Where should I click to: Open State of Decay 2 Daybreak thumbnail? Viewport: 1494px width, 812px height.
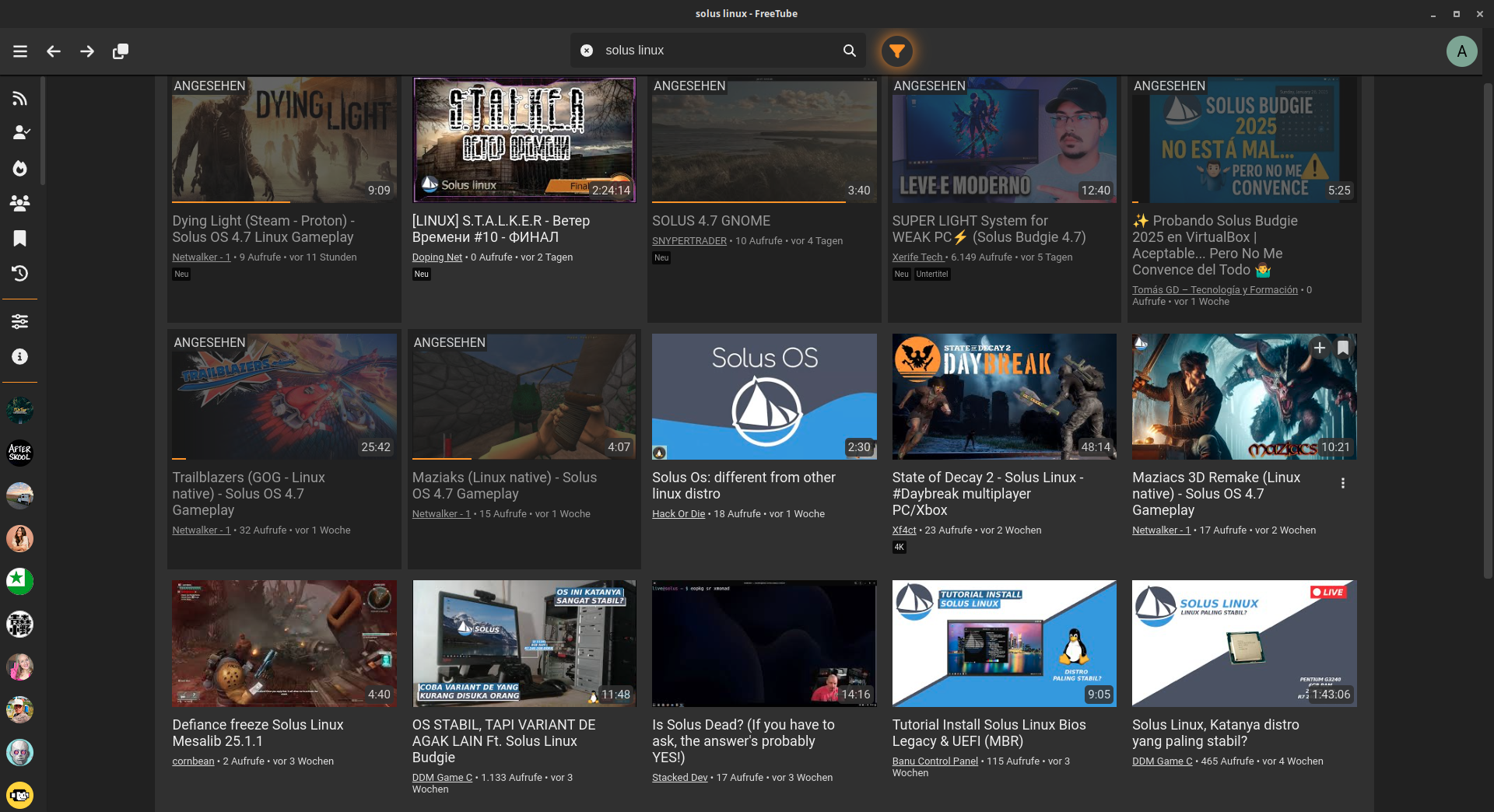pyautogui.click(x=1005, y=397)
